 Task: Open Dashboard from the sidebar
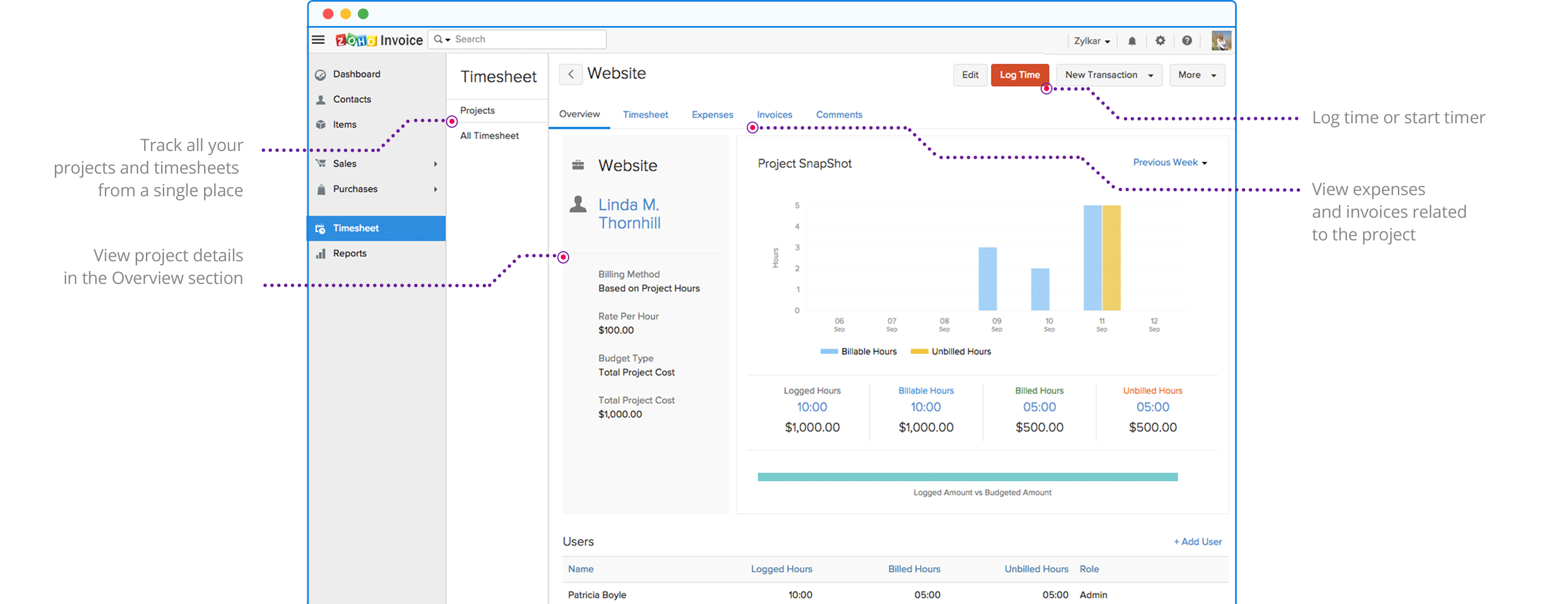click(x=356, y=74)
